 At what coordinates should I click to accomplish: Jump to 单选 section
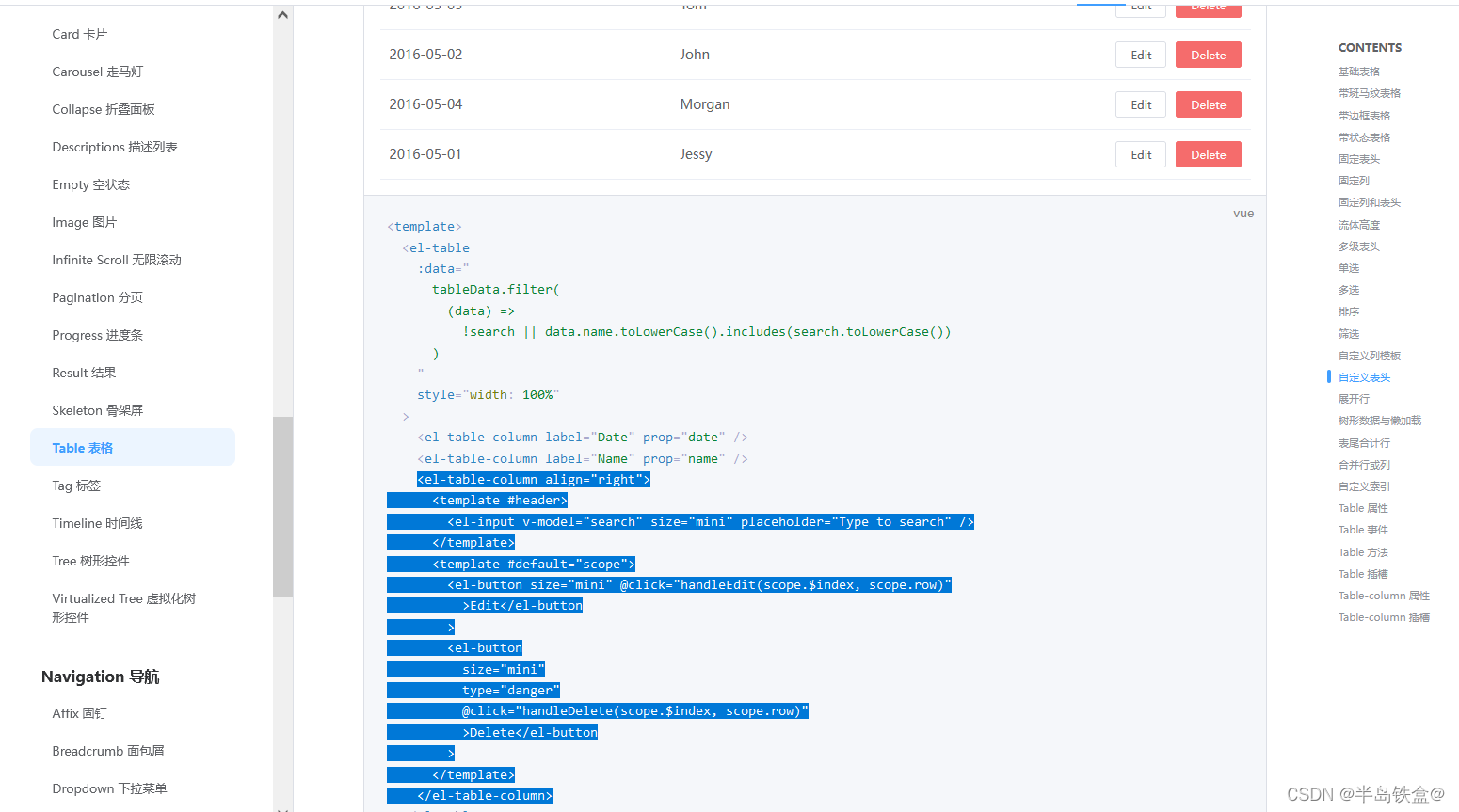[x=1349, y=268]
